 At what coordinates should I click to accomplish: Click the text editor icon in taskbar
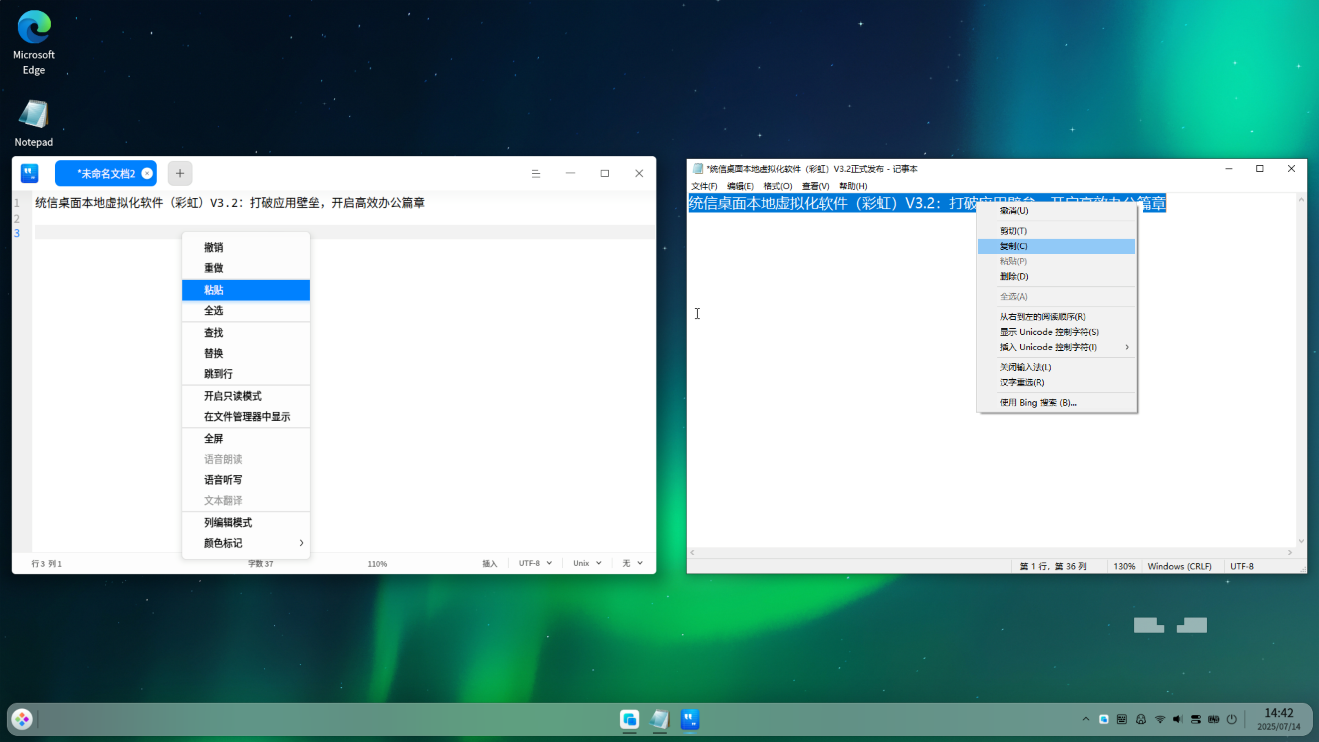click(690, 719)
